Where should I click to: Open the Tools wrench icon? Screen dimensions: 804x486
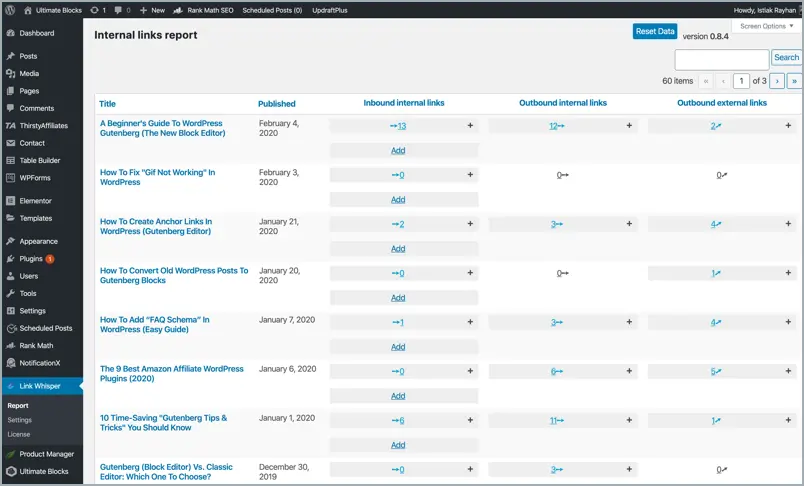10,293
